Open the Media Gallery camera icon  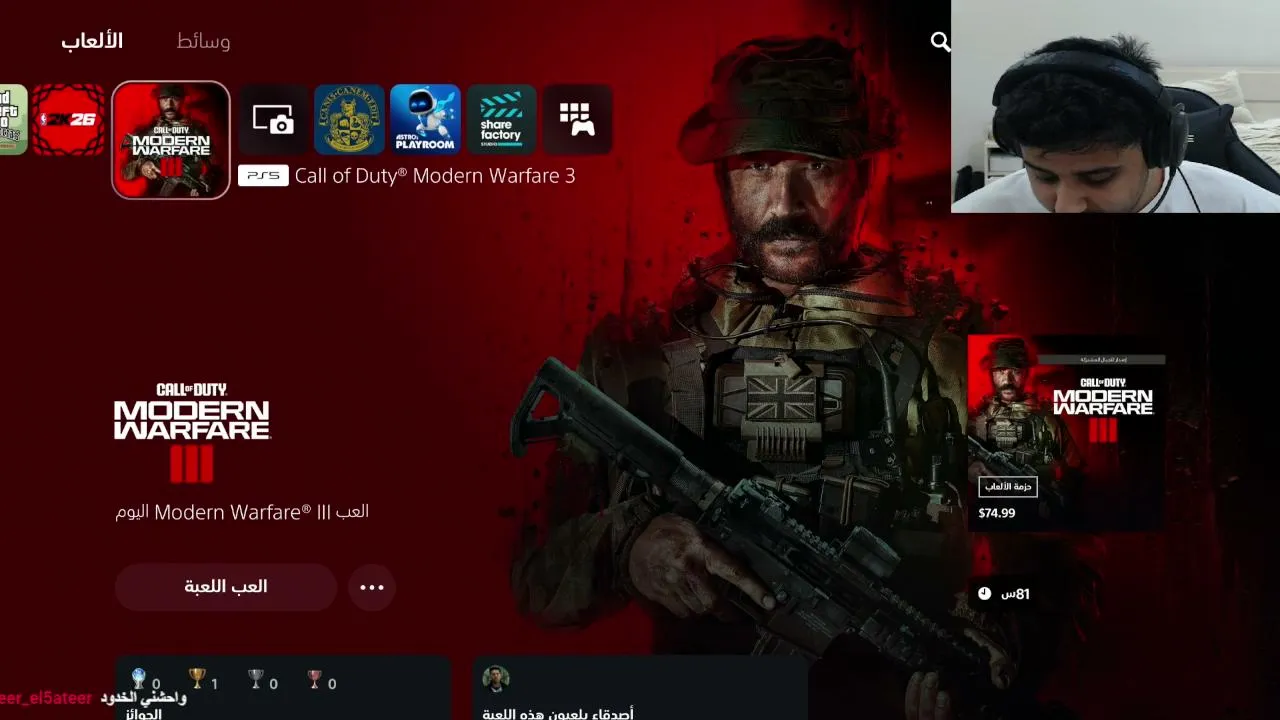pos(273,120)
